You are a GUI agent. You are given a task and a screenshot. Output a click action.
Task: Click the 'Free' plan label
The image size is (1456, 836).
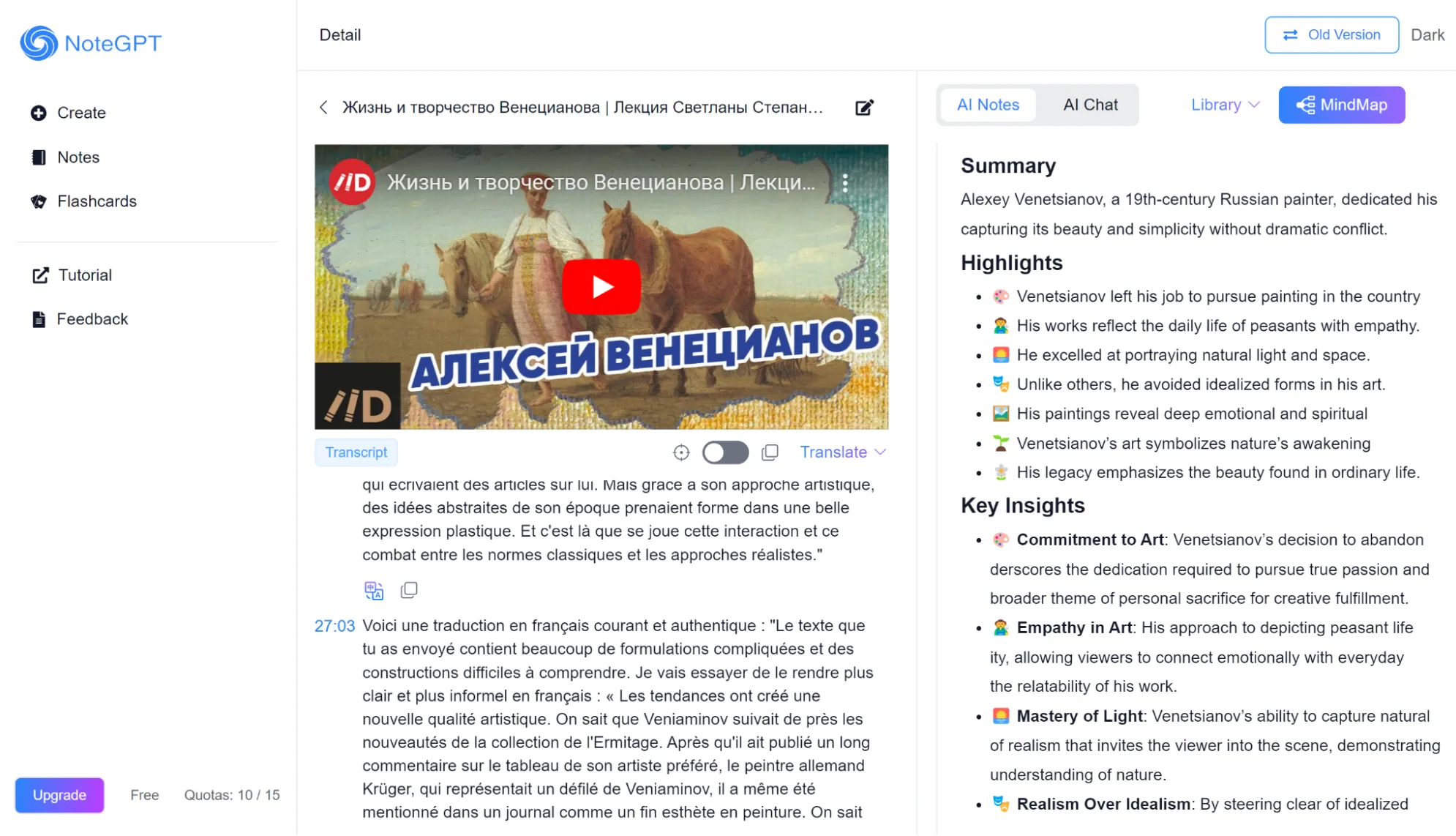pyautogui.click(x=145, y=795)
